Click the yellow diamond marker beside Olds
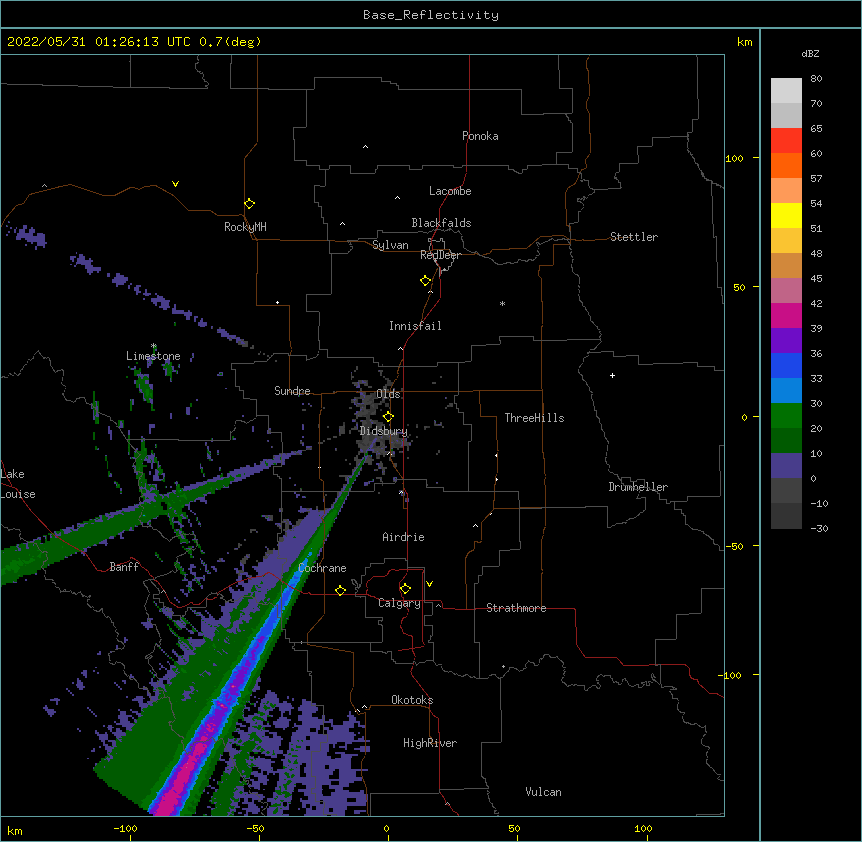This screenshot has width=862, height=842. coord(388,416)
